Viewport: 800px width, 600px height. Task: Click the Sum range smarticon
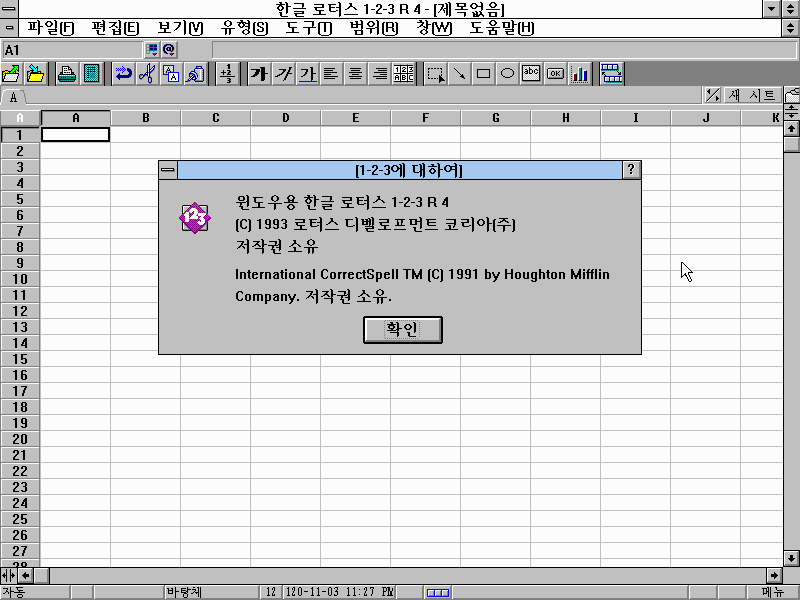227,74
